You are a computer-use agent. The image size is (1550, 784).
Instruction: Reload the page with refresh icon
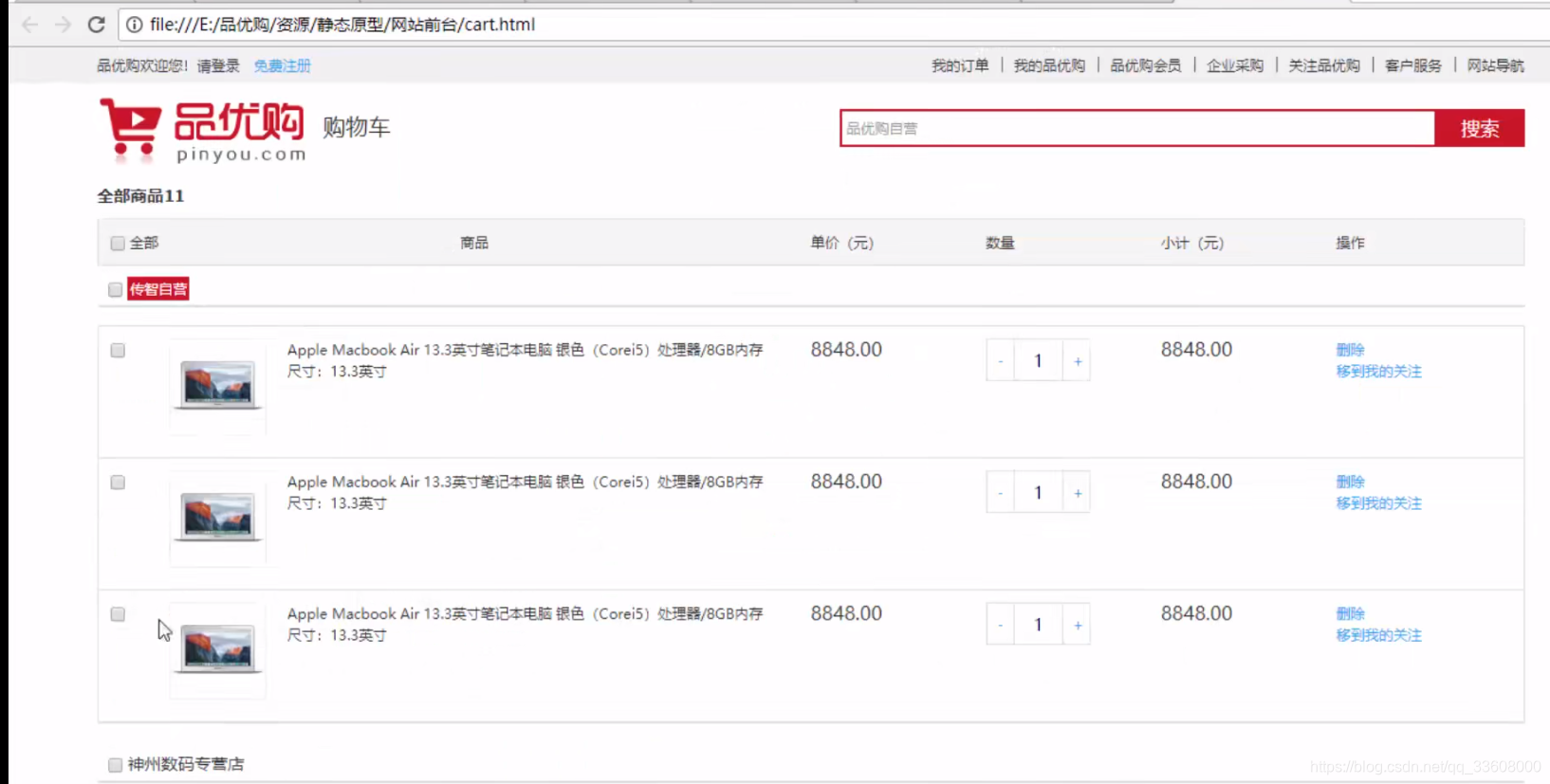96,25
